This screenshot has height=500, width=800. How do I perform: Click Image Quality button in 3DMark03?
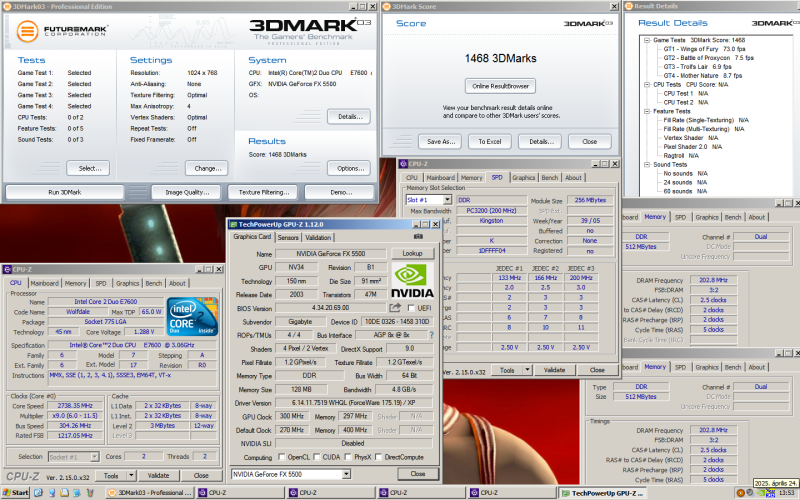tap(187, 192)
